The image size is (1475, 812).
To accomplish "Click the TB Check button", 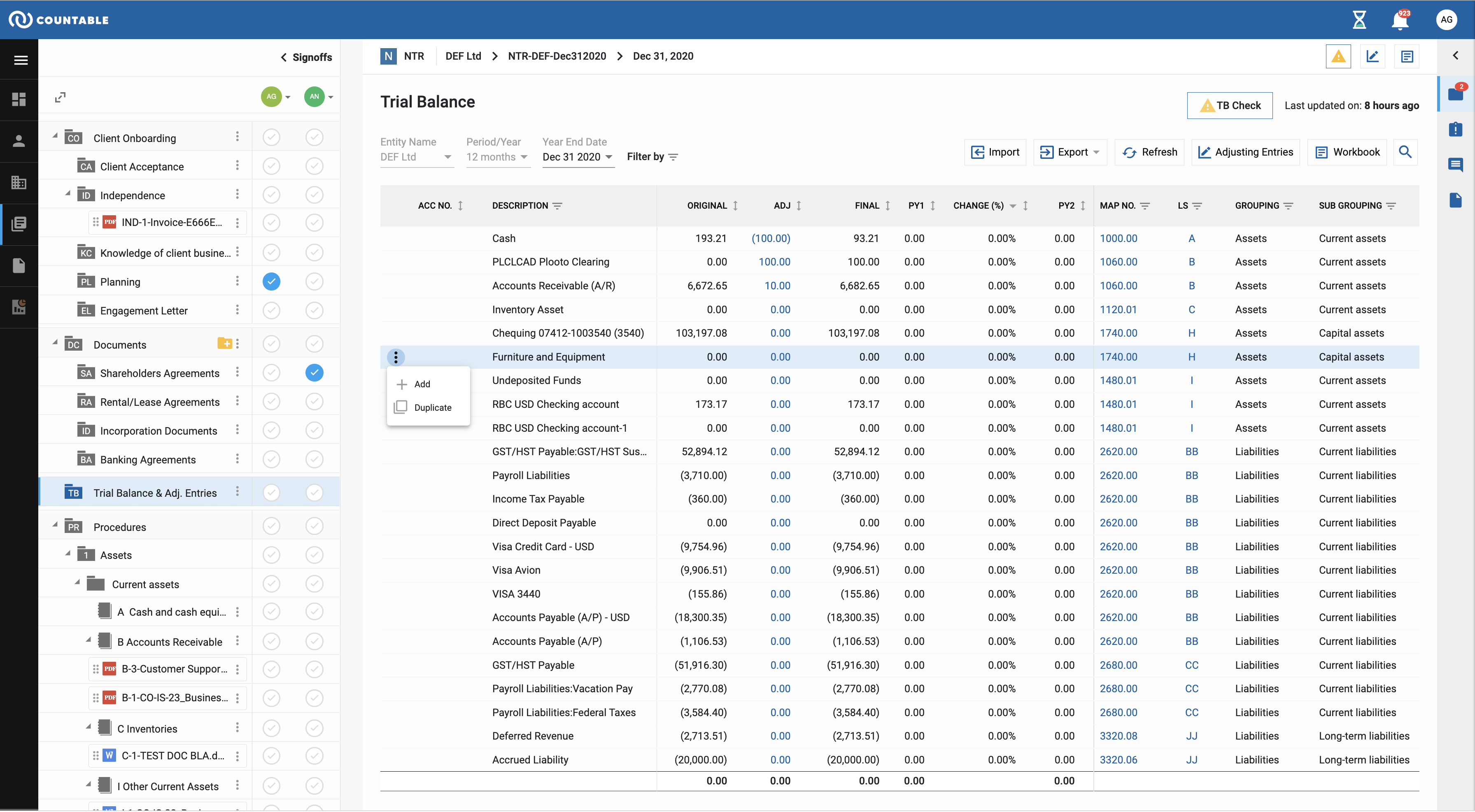I will tap(1229, 105).
